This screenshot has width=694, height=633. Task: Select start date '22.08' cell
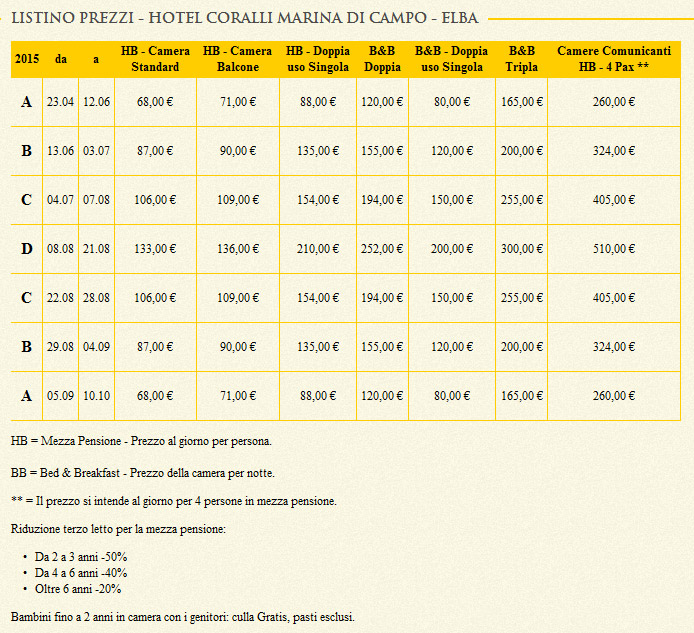61,298
